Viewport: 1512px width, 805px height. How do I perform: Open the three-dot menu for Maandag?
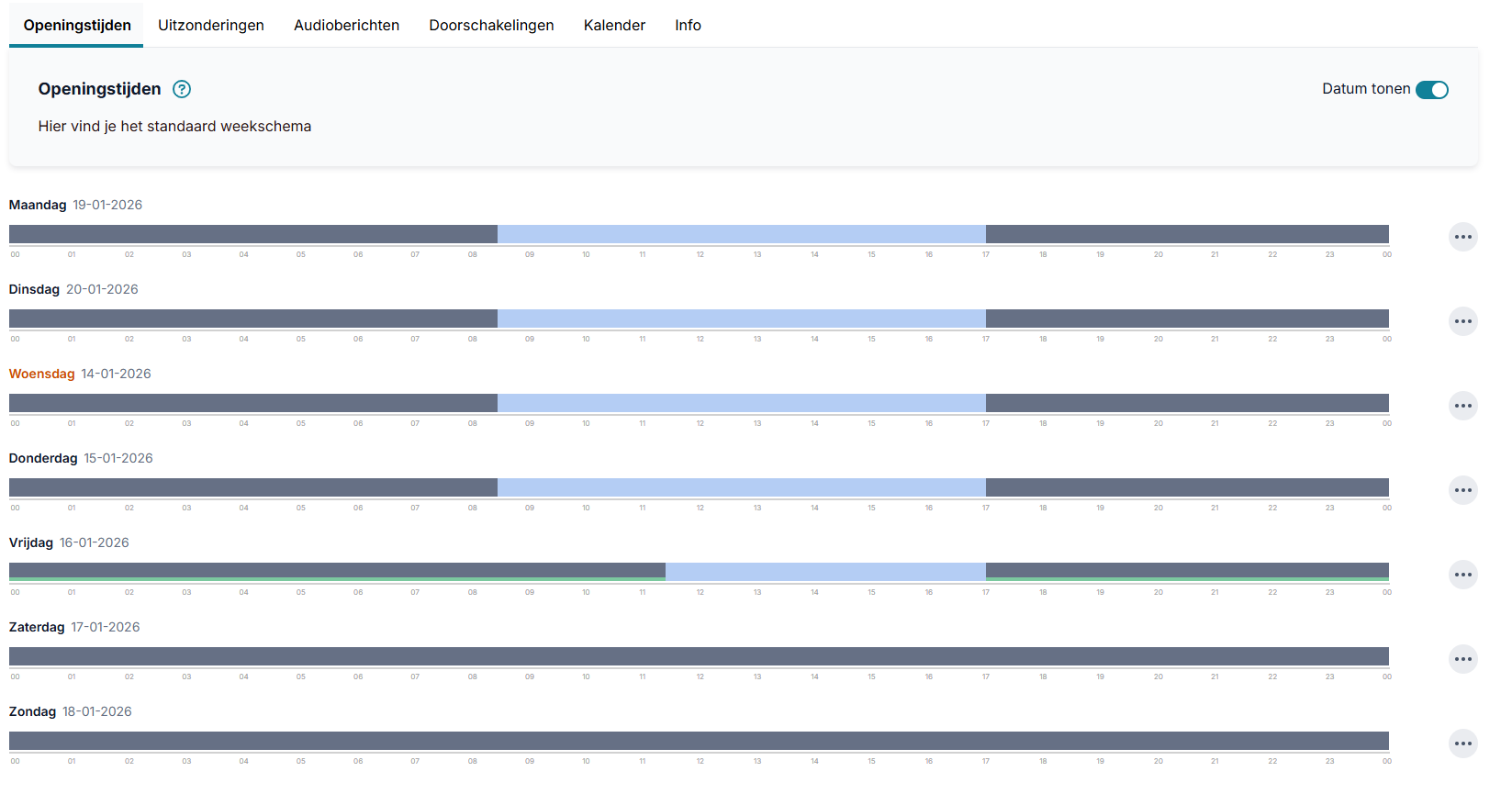[x=1463, y=237]
